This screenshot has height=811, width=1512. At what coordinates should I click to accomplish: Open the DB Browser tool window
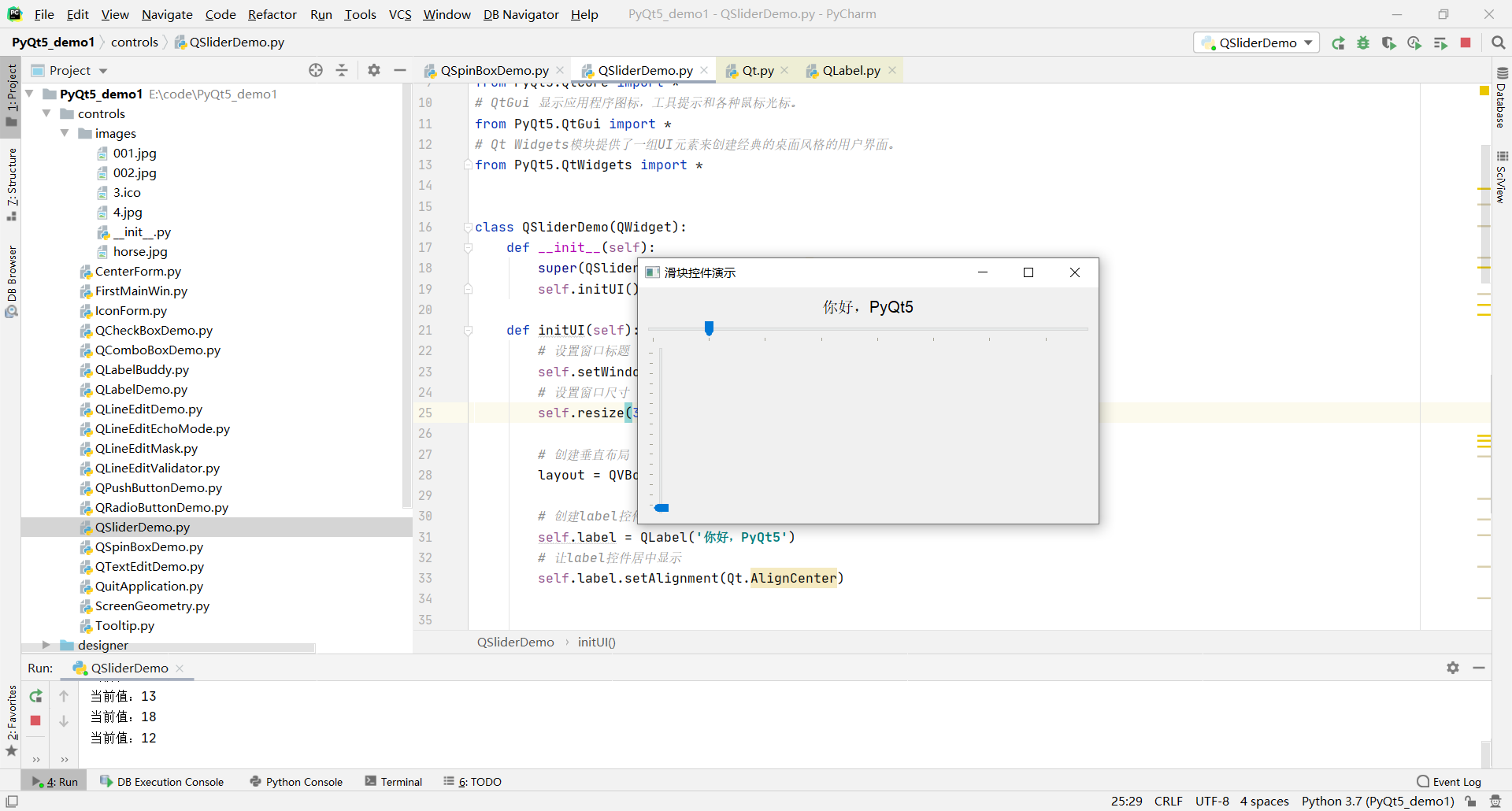[x=12, y=281]
